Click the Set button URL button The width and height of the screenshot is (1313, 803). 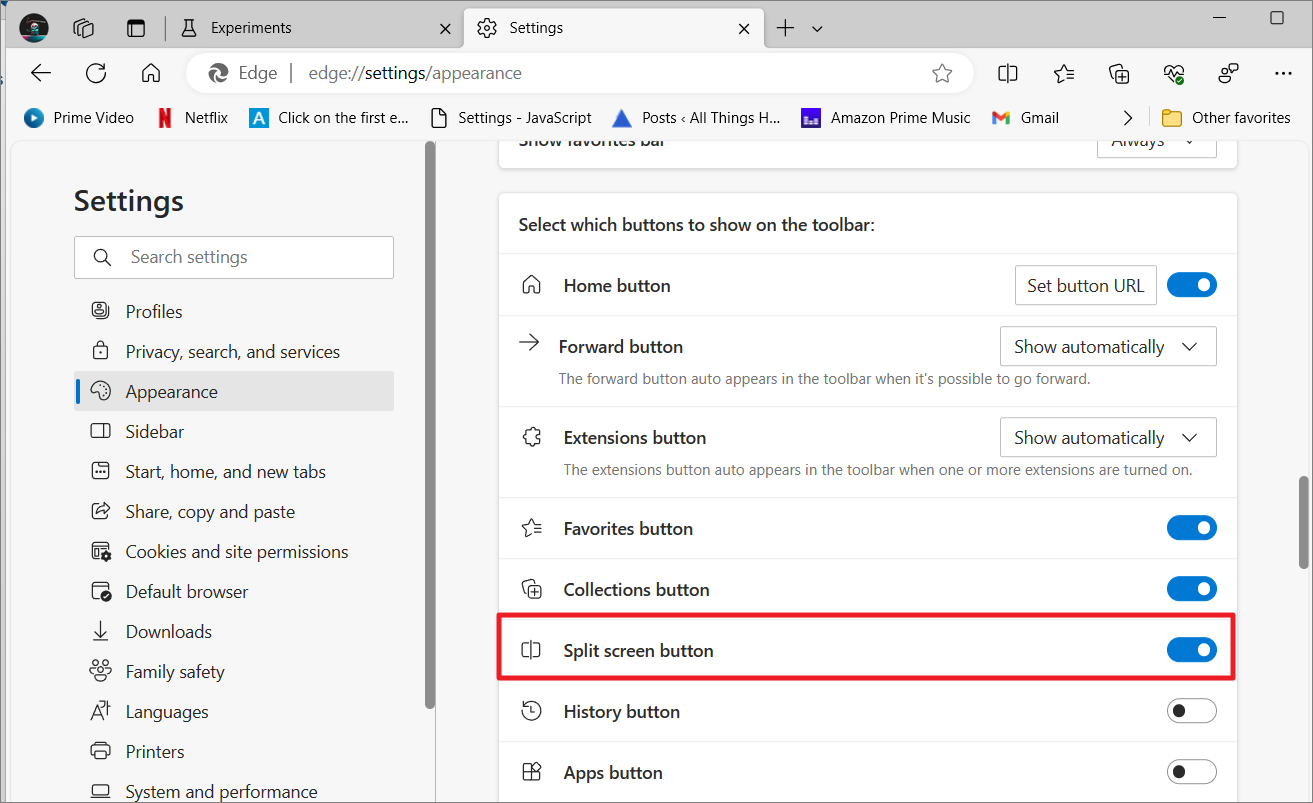pyautogui.click(x=1085, y=285)
